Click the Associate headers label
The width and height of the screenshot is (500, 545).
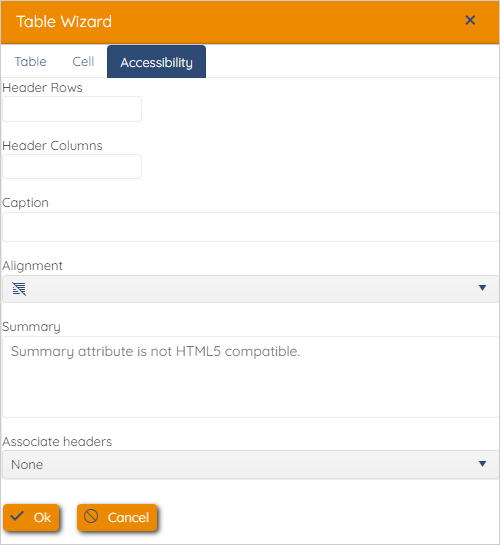click(x=57, y=441)
